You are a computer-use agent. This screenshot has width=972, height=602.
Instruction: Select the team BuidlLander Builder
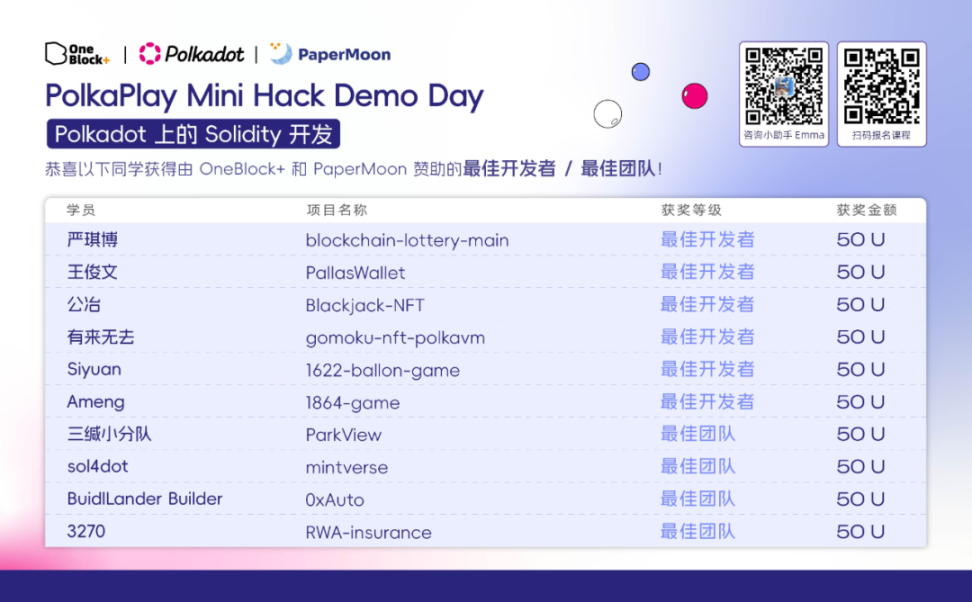(x=144, y=499)
